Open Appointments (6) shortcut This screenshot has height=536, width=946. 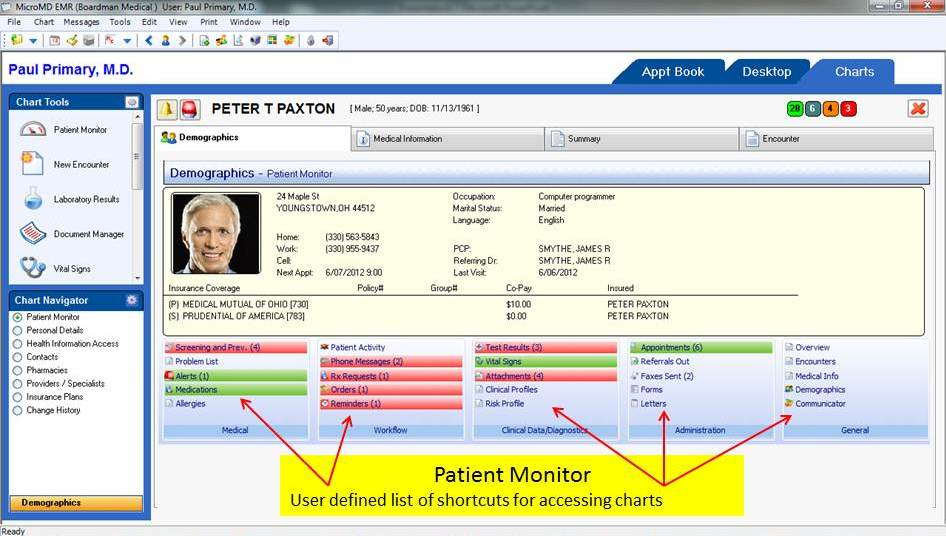point(701,347)
